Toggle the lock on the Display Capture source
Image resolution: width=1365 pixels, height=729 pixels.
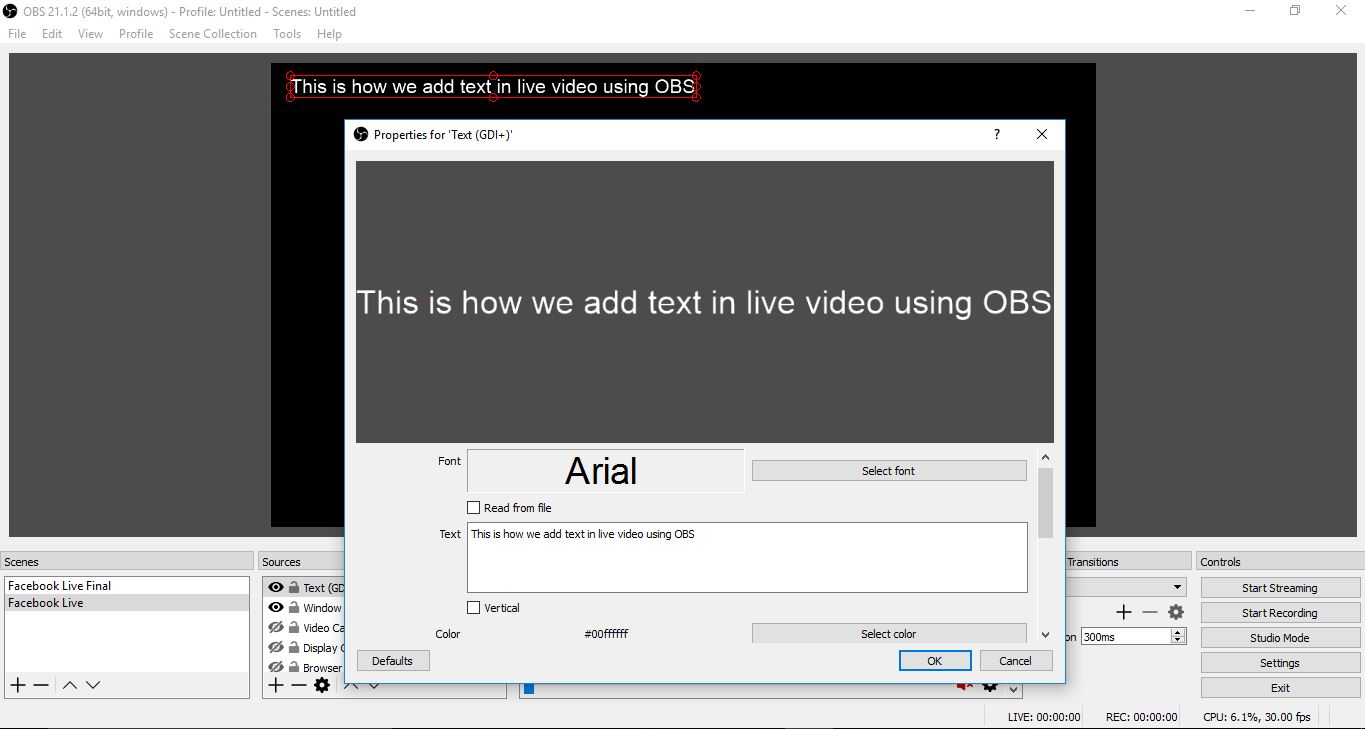click(294, 647)
